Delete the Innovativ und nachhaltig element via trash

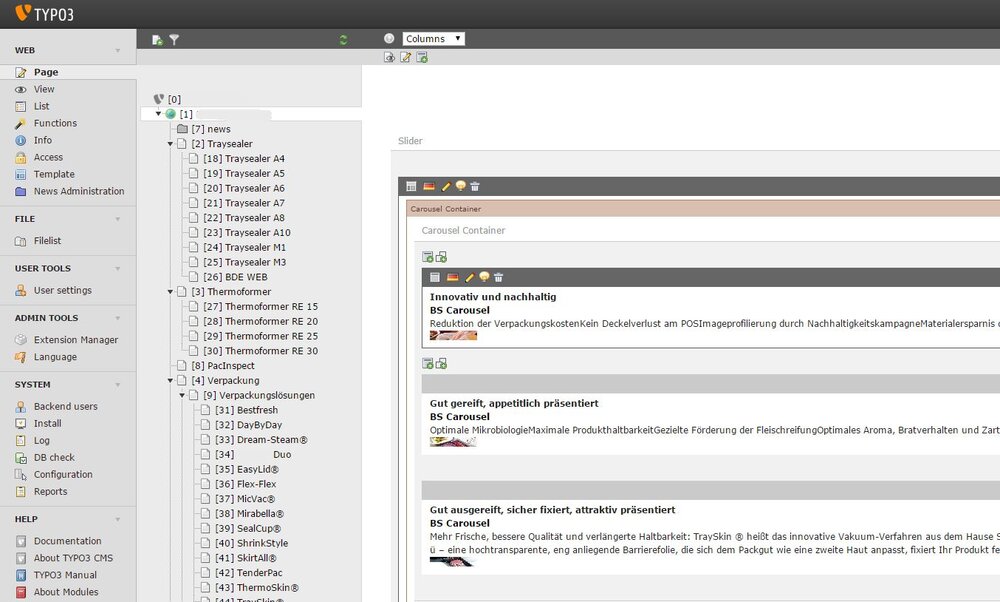tap(498, 277)
